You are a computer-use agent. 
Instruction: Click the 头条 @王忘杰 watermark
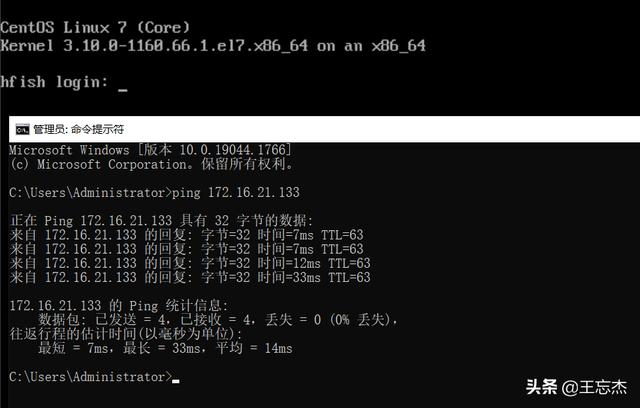coord(576,387)
